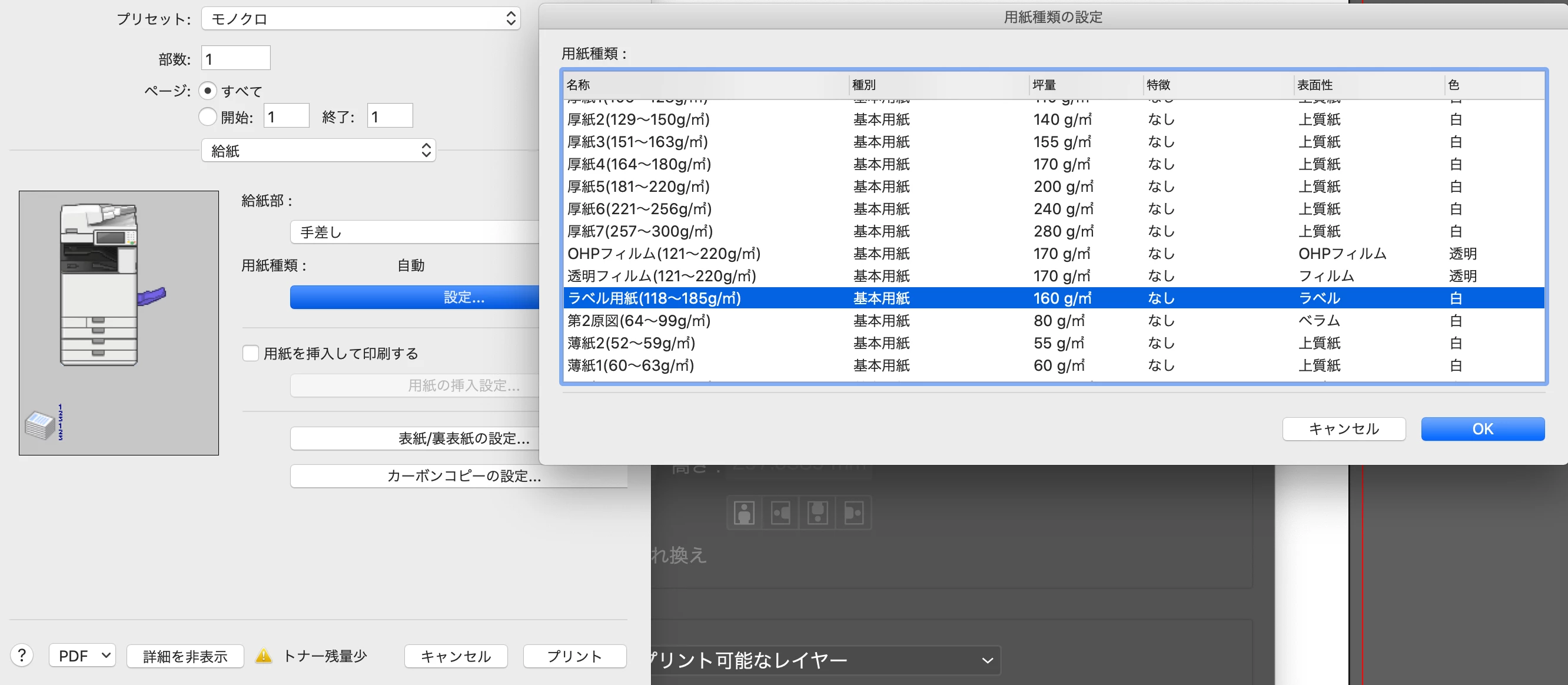
Task: Open the プリセット モノクロ dropdown
Action: coord(360,19)
